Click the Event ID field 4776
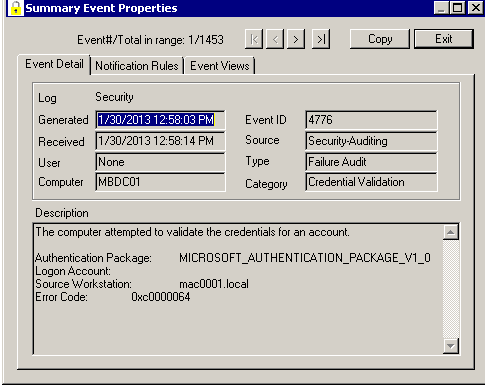The width and height of the screenshot is (485, 385). pos(371,120)
